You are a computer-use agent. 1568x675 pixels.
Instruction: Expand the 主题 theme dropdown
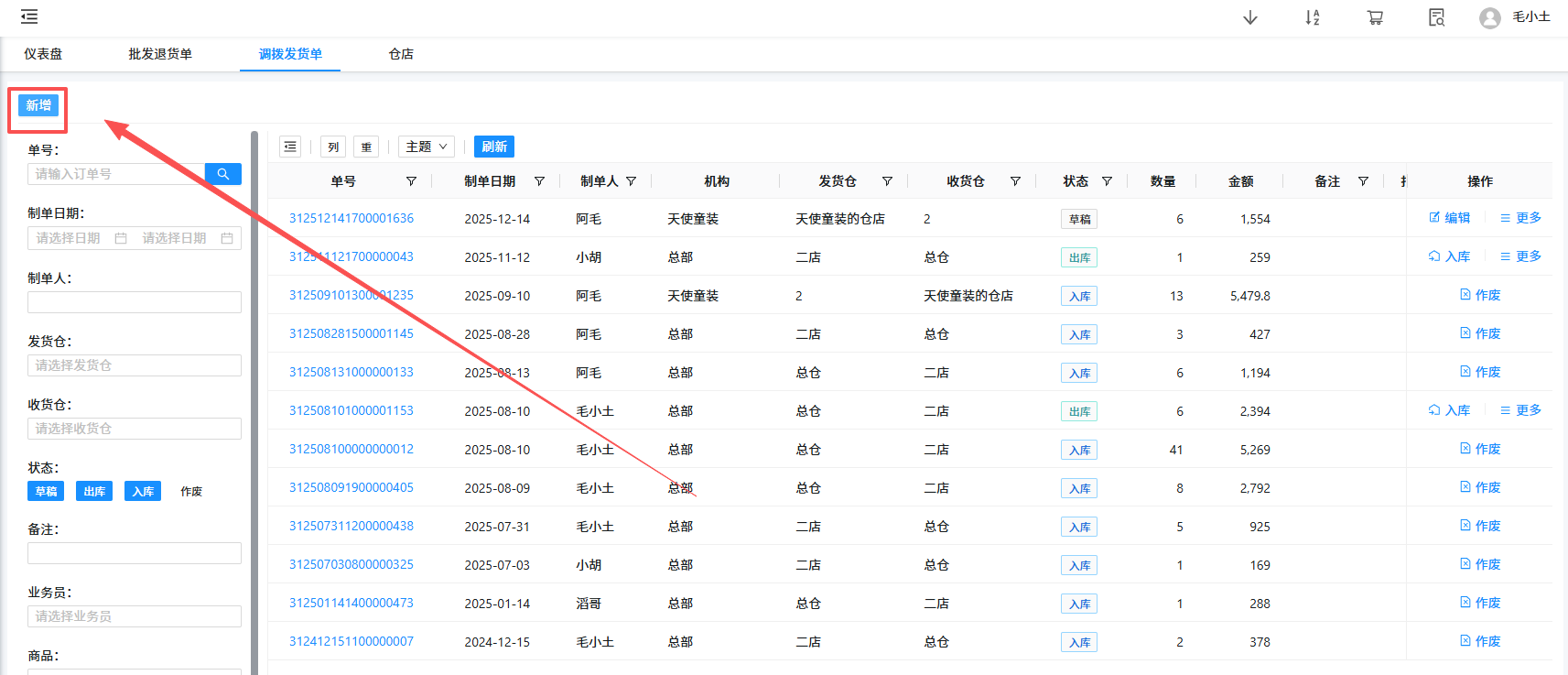(x=427, y=147)
